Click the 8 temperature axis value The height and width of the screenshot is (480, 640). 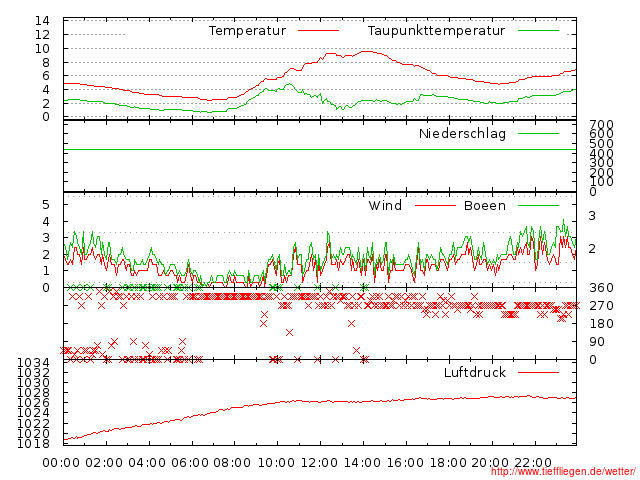46,62
